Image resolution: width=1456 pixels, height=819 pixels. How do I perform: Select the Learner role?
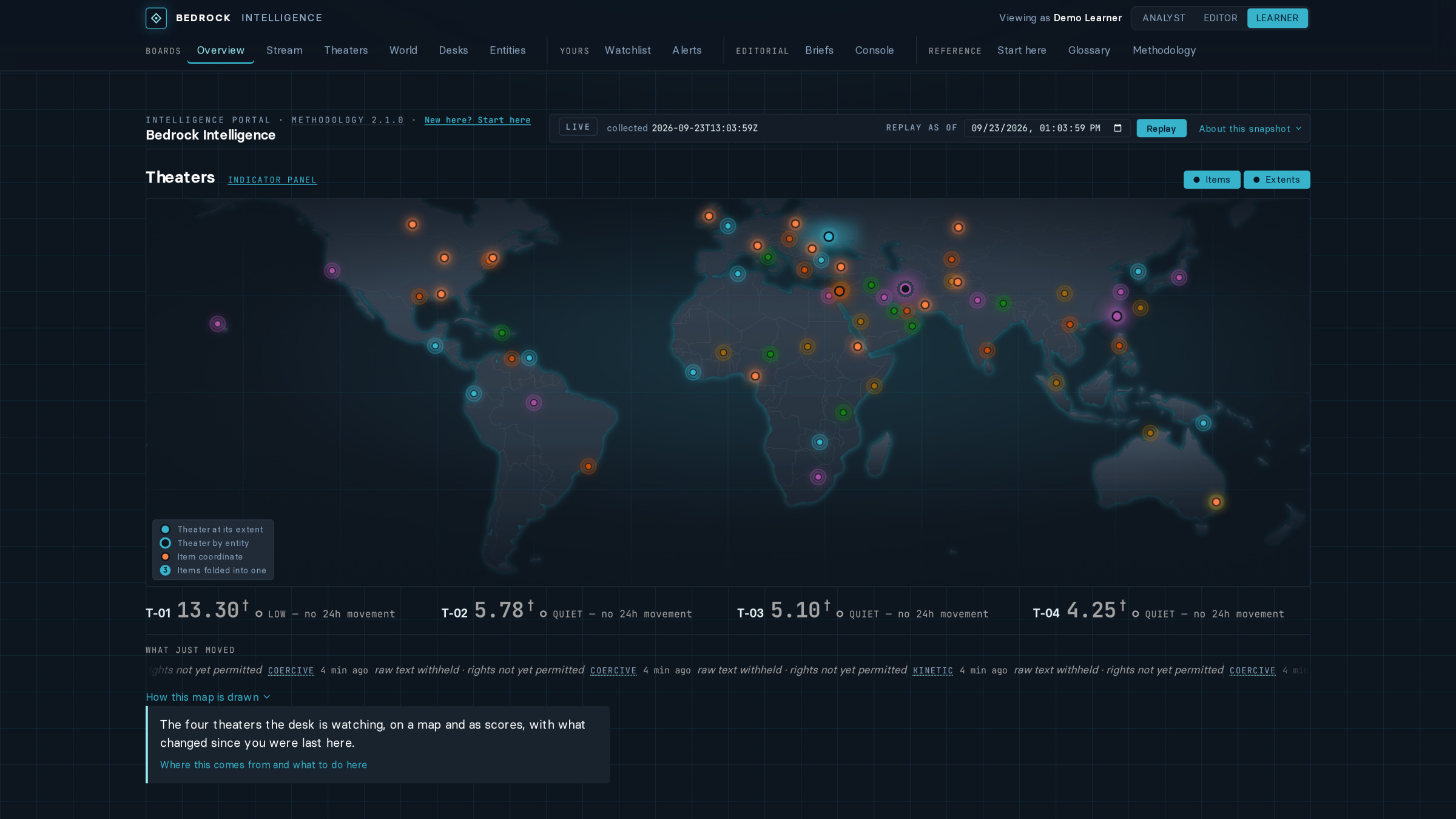tap(1277, 18)
